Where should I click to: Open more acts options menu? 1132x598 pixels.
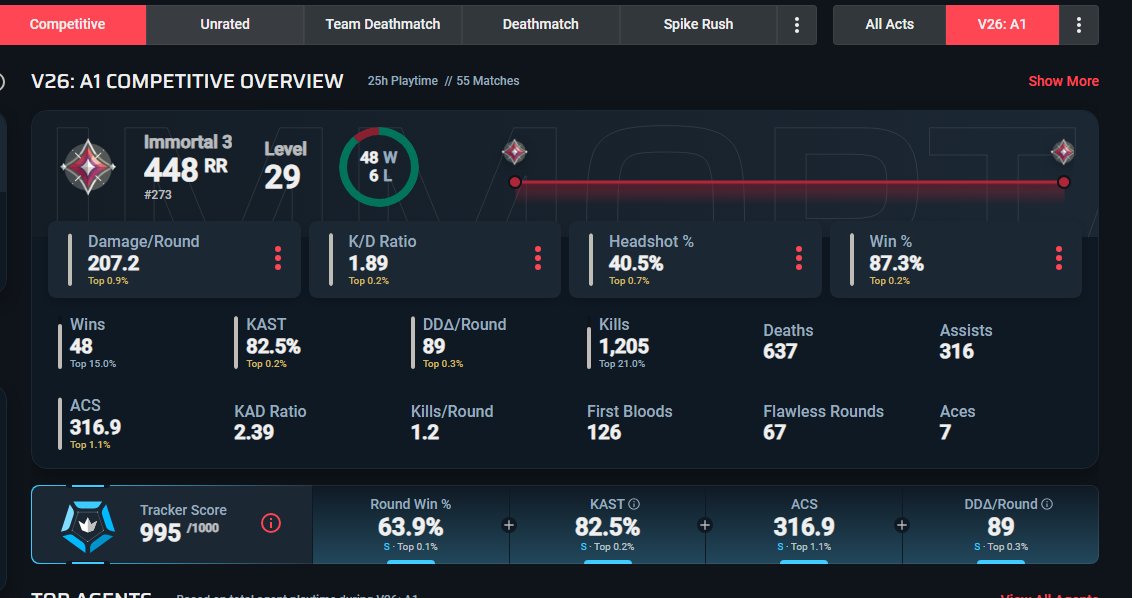coord(1079,25)
